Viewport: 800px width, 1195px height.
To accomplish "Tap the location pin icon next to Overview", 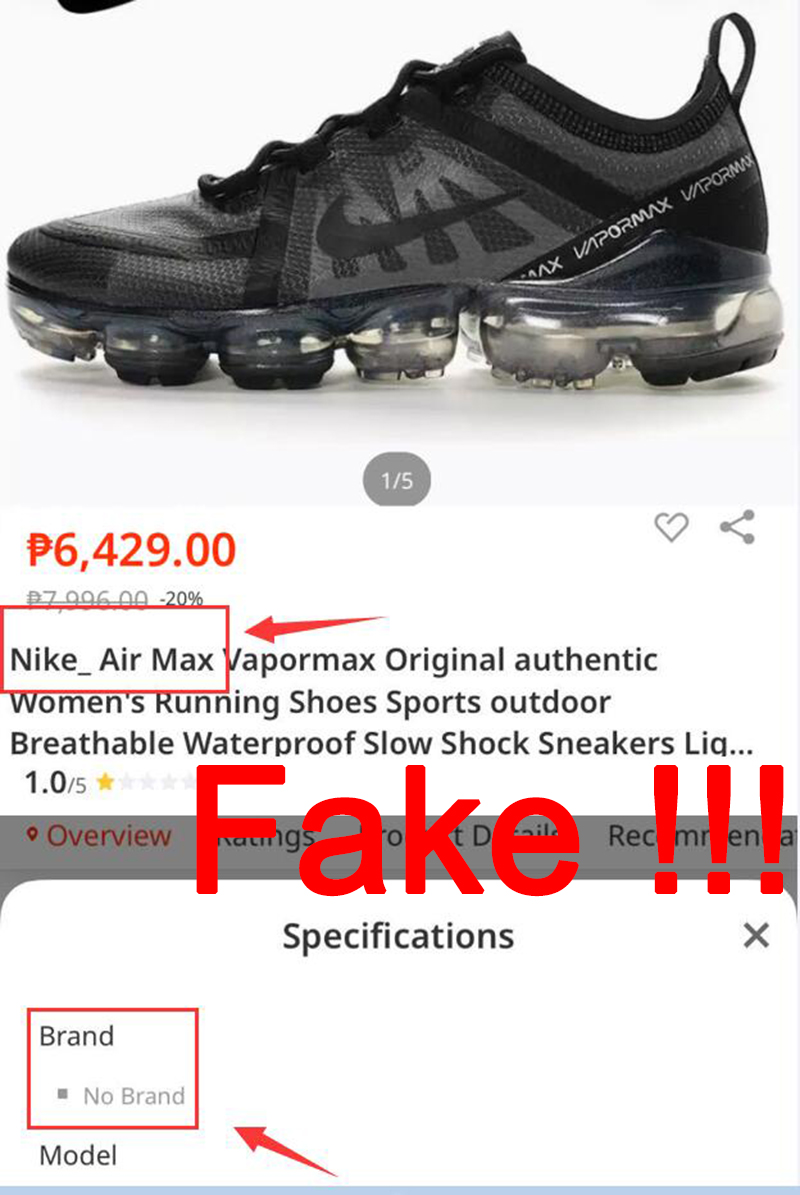I will click(32, 835).
